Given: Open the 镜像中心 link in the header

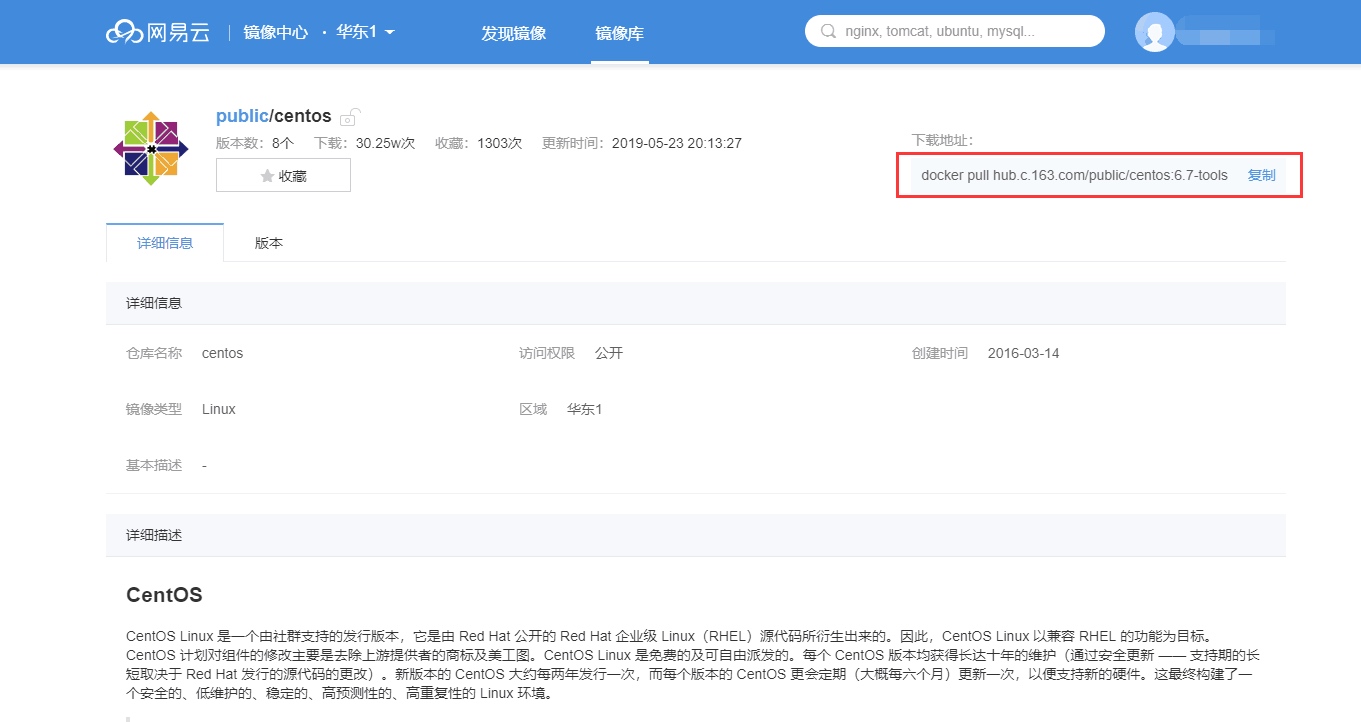Looking at the screenshot, I should pyautogui.click(x=276, y=32).
